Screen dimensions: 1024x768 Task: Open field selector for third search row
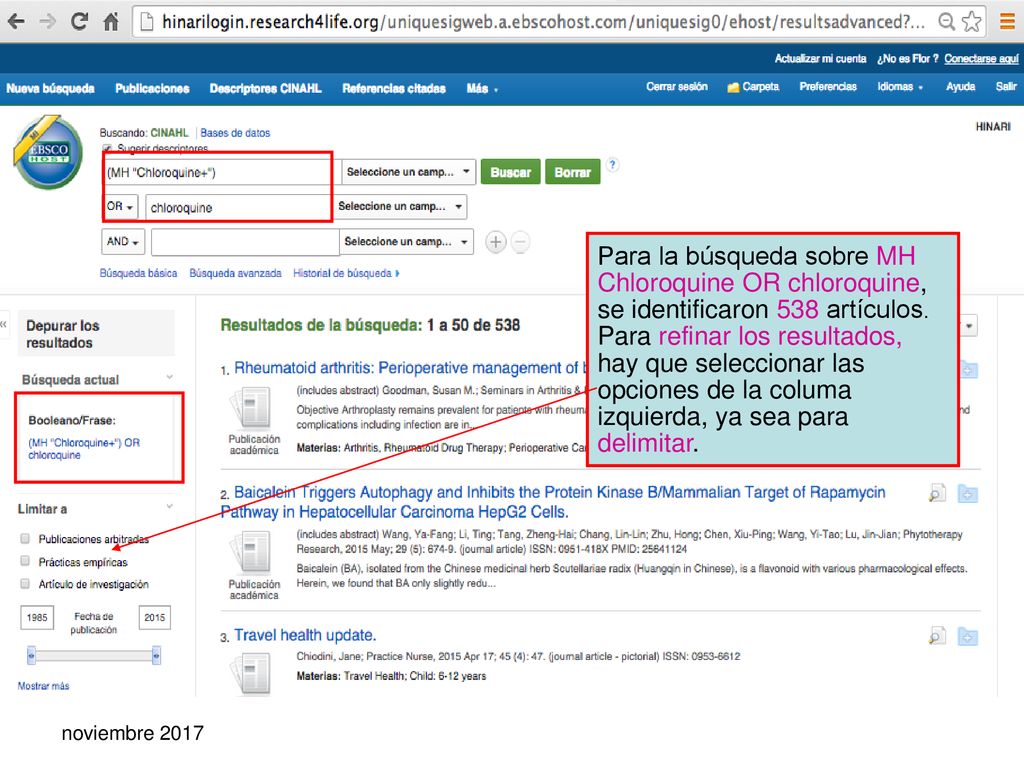tap(406, 242)
